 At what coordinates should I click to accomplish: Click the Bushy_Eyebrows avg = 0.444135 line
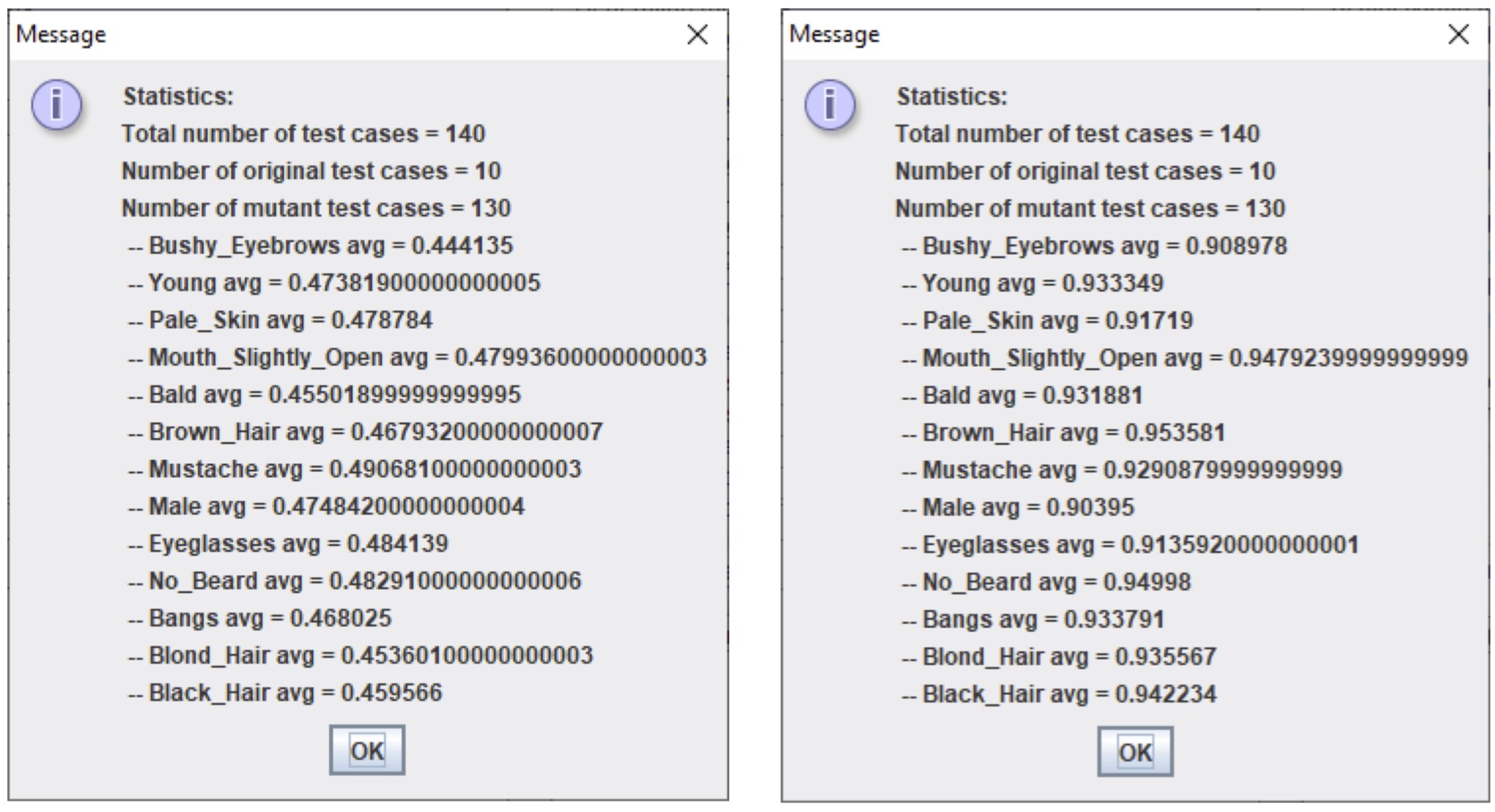(x=320, y=245)
